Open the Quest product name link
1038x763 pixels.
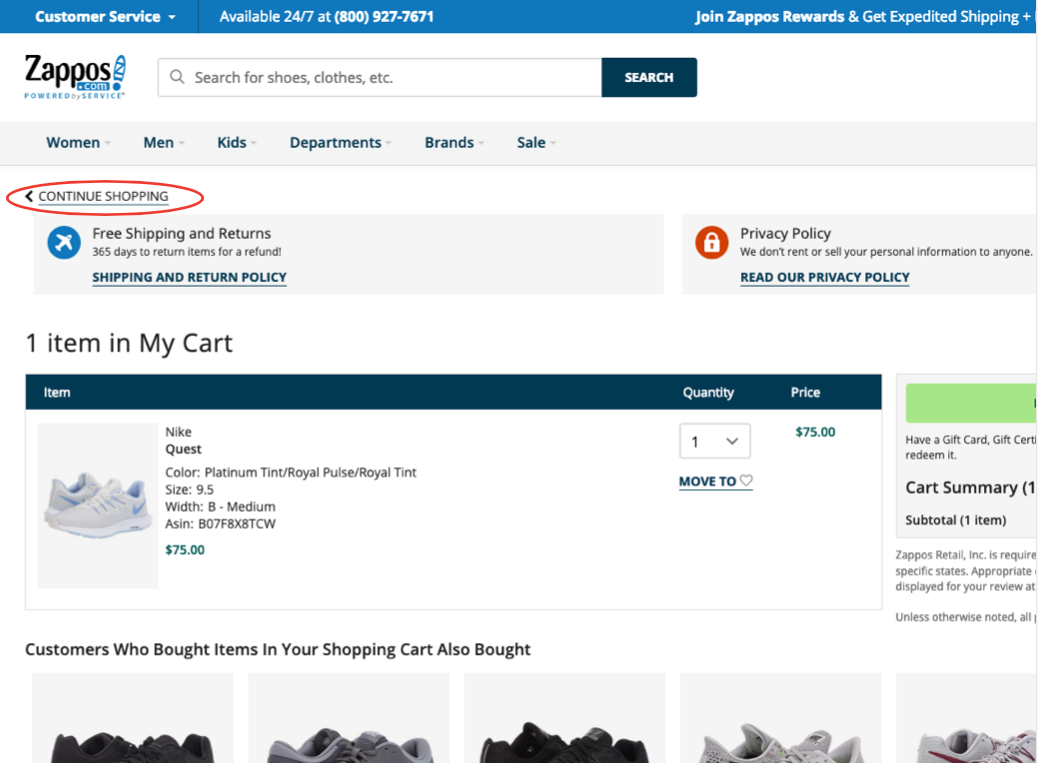pyautogui.click(x=183, y=449)
